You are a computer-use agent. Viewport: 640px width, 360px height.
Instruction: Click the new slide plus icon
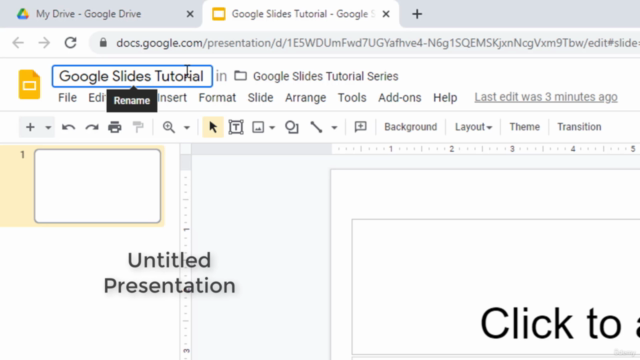pos(30,127)
